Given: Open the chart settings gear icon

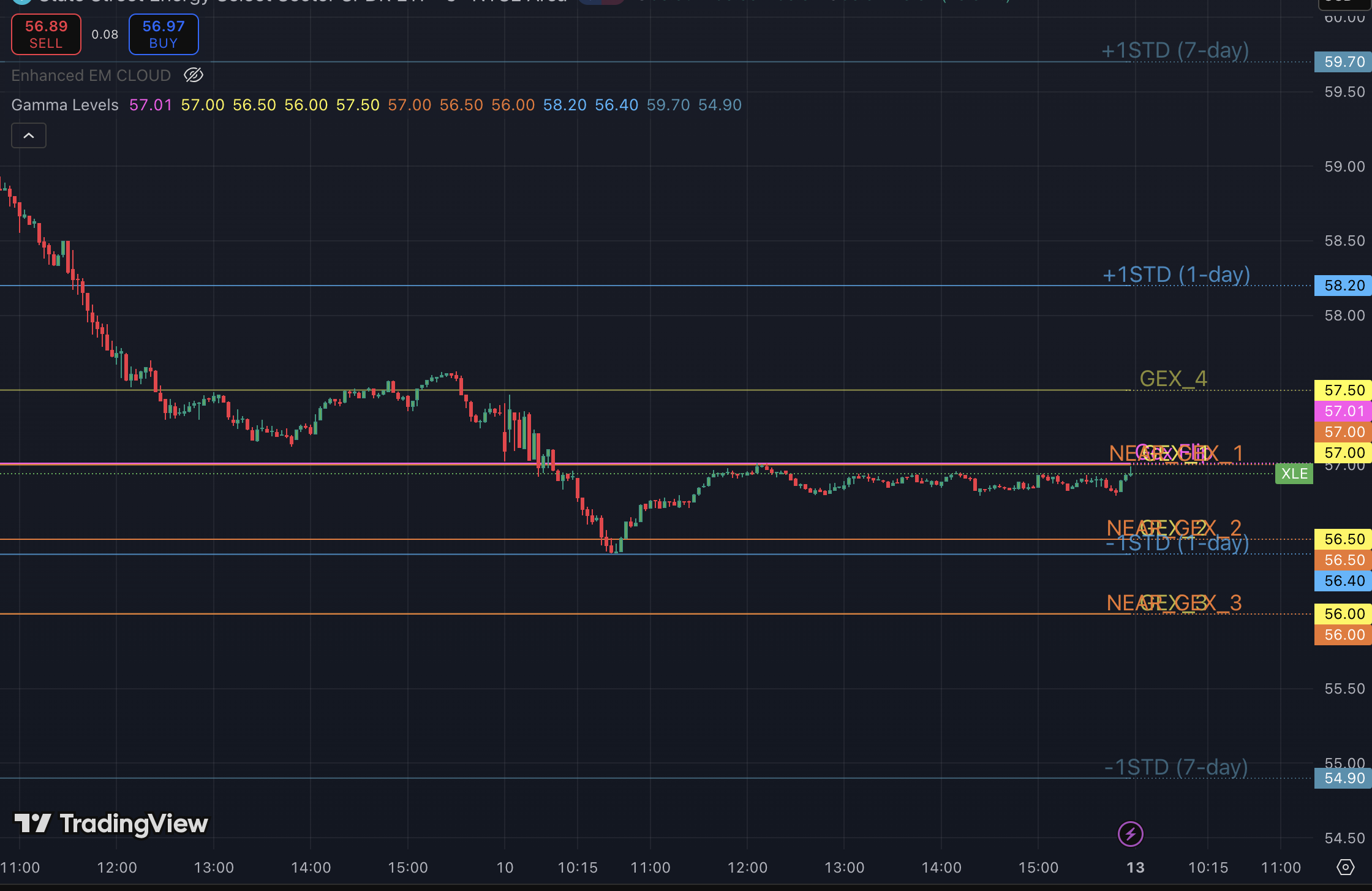Looking at the screenshot, I should pos(1345,867).
